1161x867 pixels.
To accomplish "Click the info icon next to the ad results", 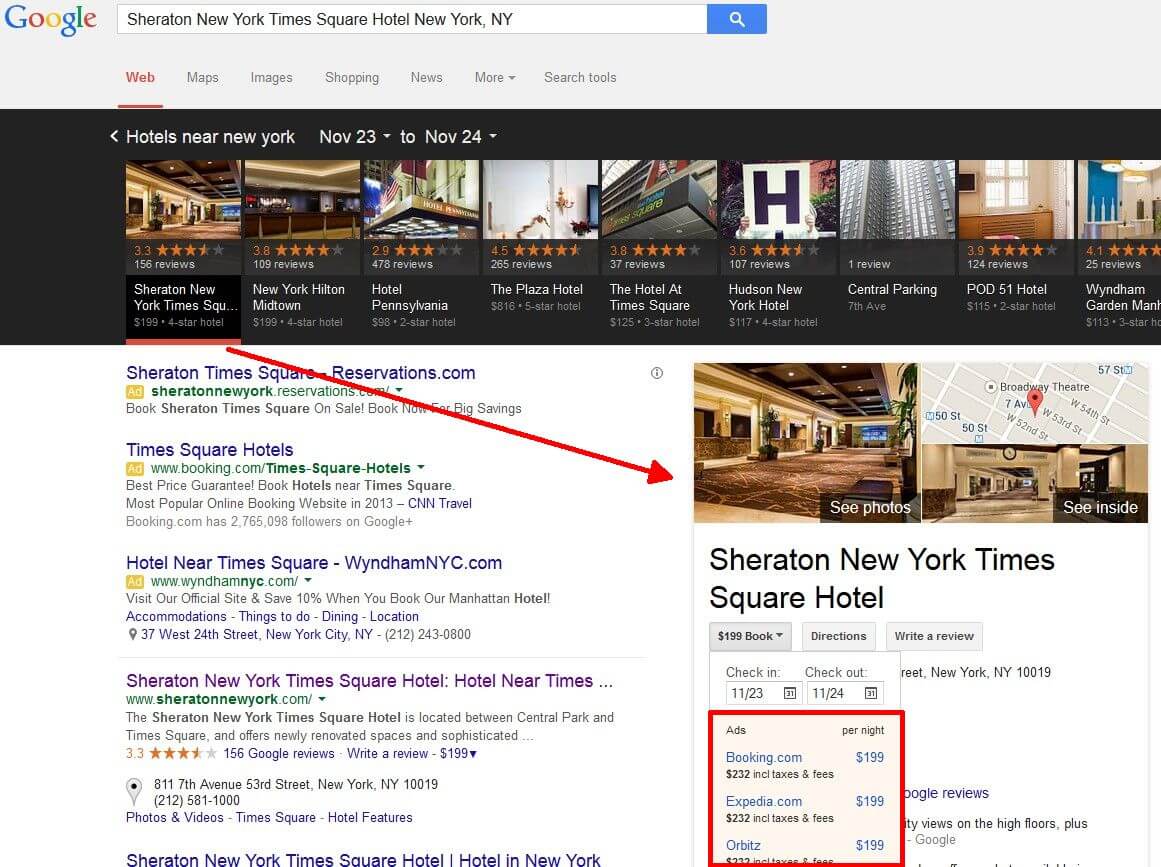I will [657, 372].
